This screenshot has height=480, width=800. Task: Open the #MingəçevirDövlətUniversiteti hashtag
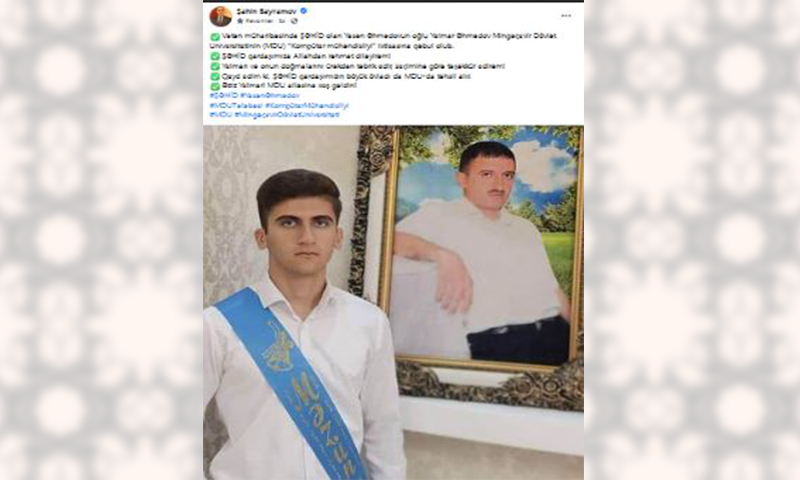pos(287,115)
